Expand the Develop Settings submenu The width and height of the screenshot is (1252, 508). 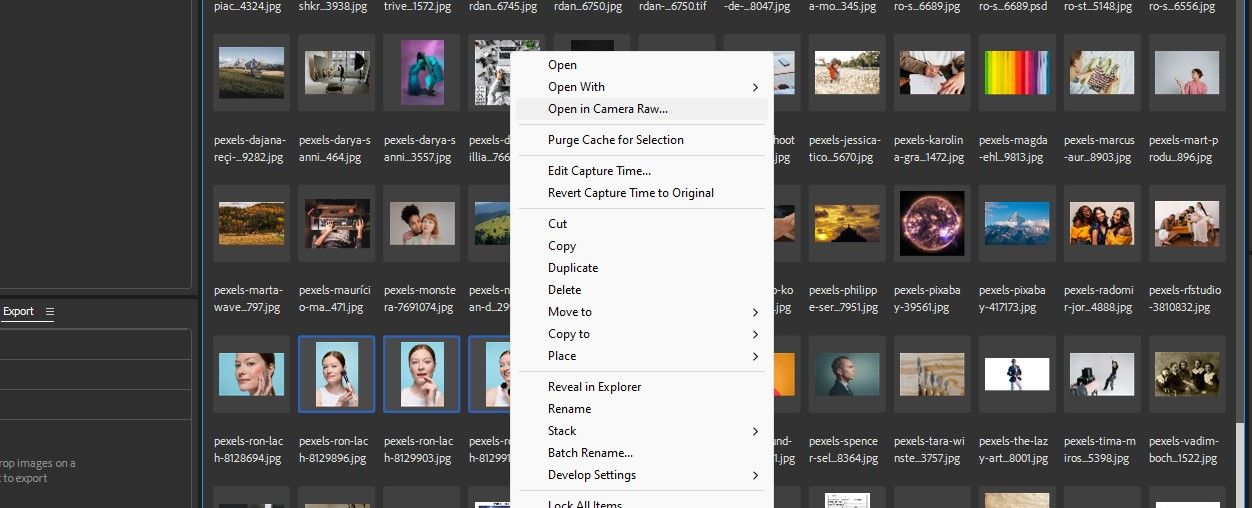tap(642, 475)
